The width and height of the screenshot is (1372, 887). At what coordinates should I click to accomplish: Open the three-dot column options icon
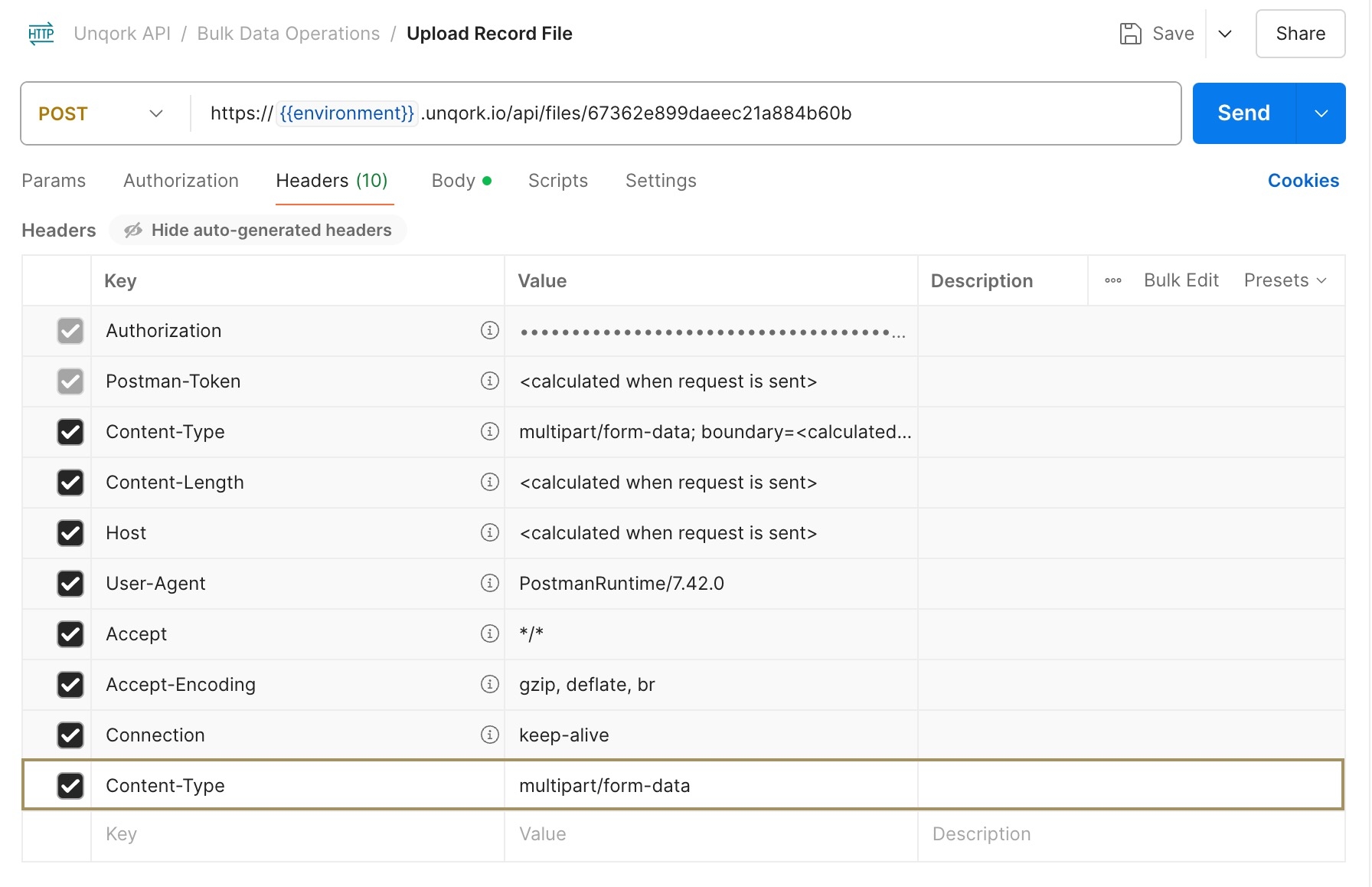(1113, 280)
